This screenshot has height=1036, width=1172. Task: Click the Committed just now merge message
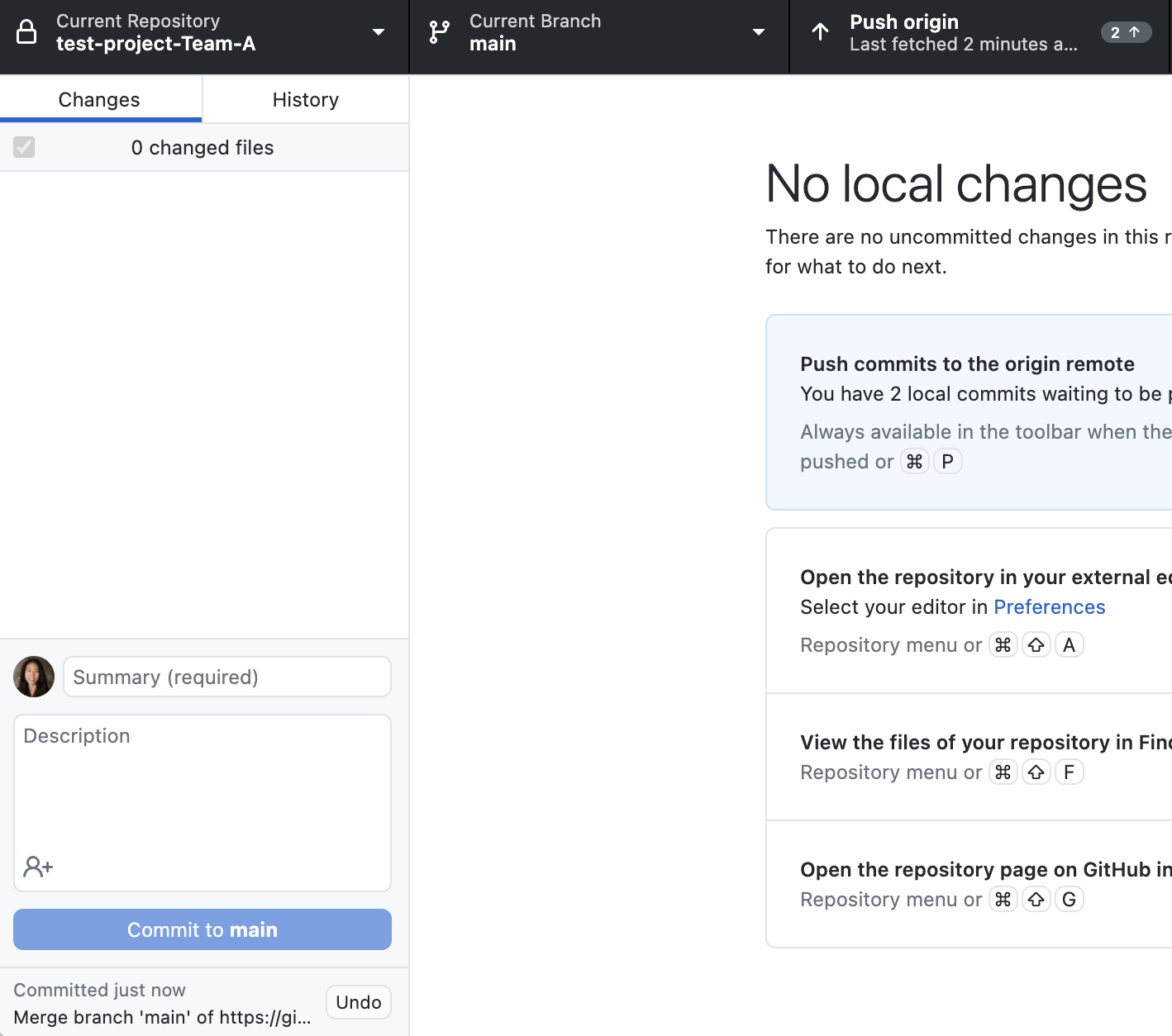[x=162, y=1017]
